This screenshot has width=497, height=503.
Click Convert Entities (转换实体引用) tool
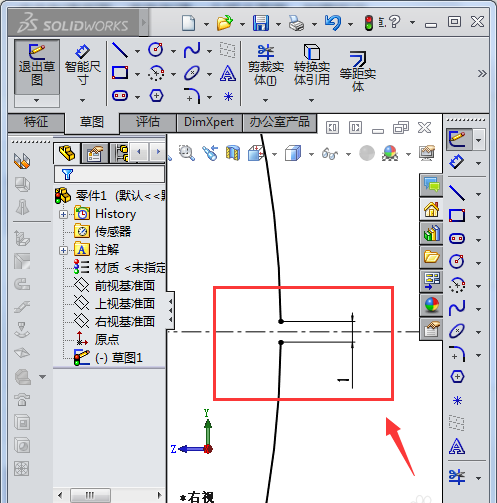point(312,65)
